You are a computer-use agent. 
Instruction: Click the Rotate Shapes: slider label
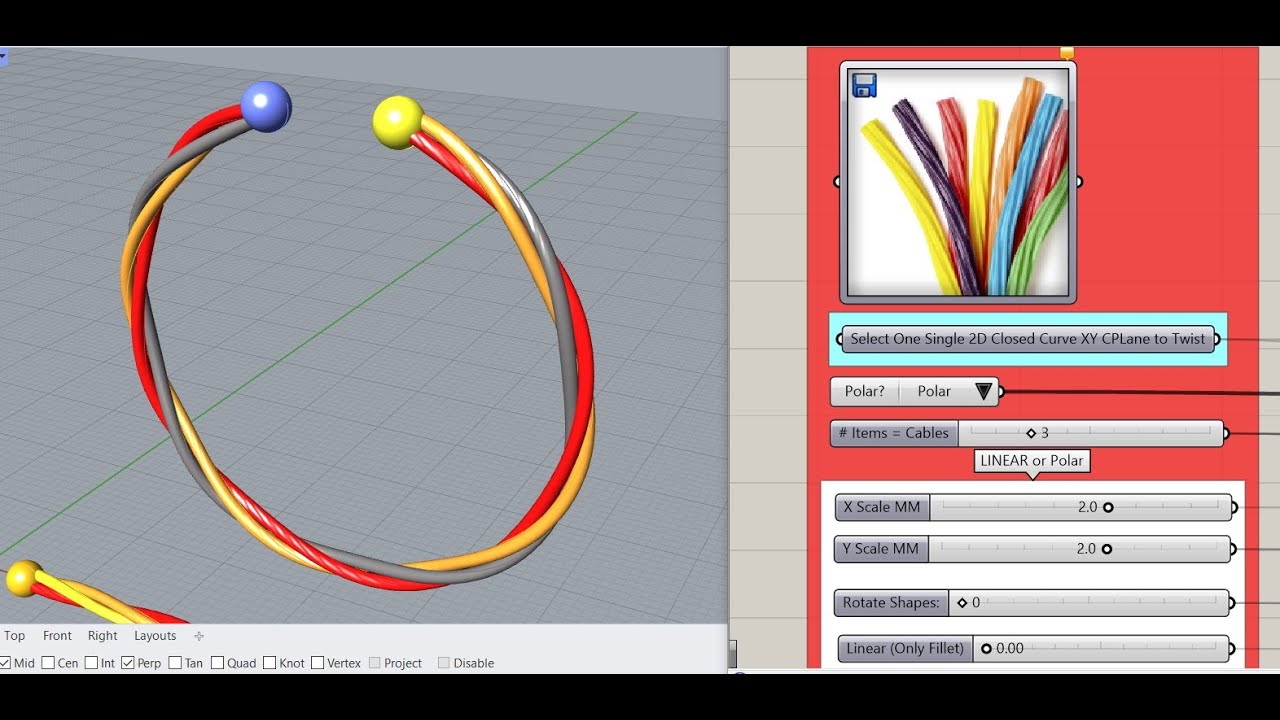point(891,603)
